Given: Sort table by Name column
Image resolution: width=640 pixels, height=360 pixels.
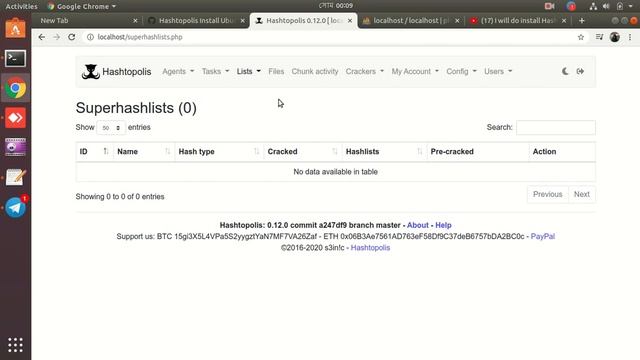Looking at the screenshot, I should pos(144,152).
